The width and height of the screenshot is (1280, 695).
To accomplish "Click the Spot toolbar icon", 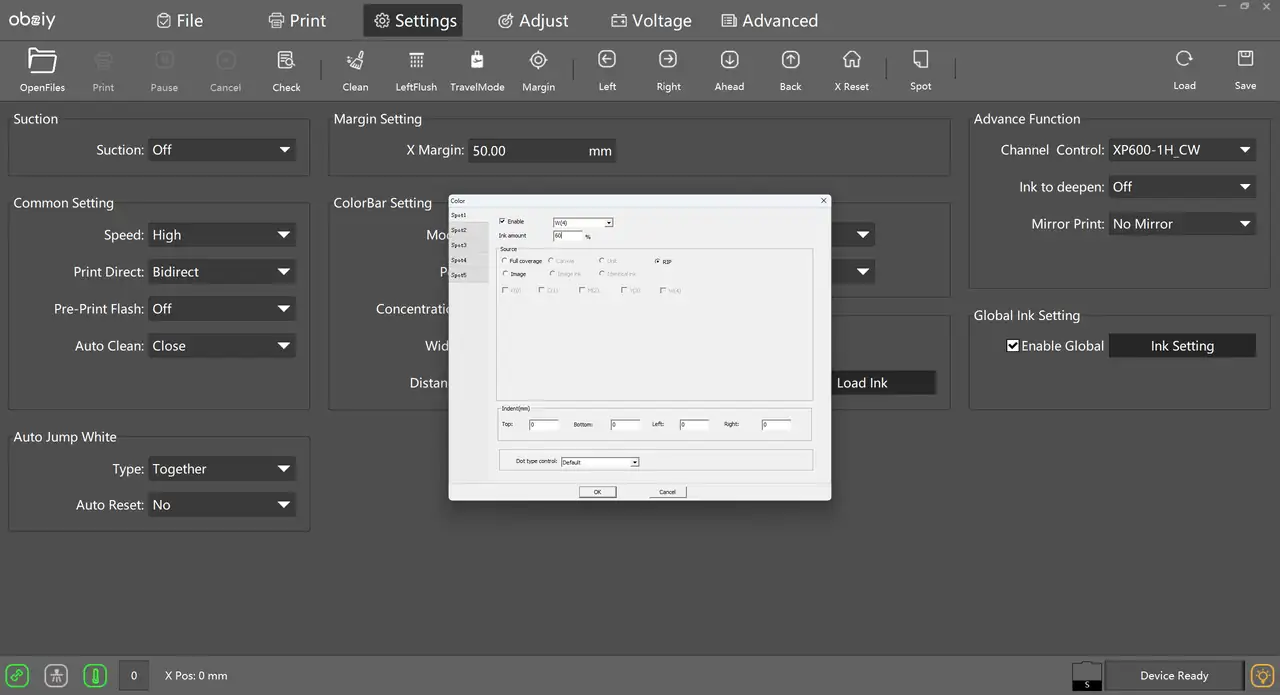I will (x=921, y=60).
